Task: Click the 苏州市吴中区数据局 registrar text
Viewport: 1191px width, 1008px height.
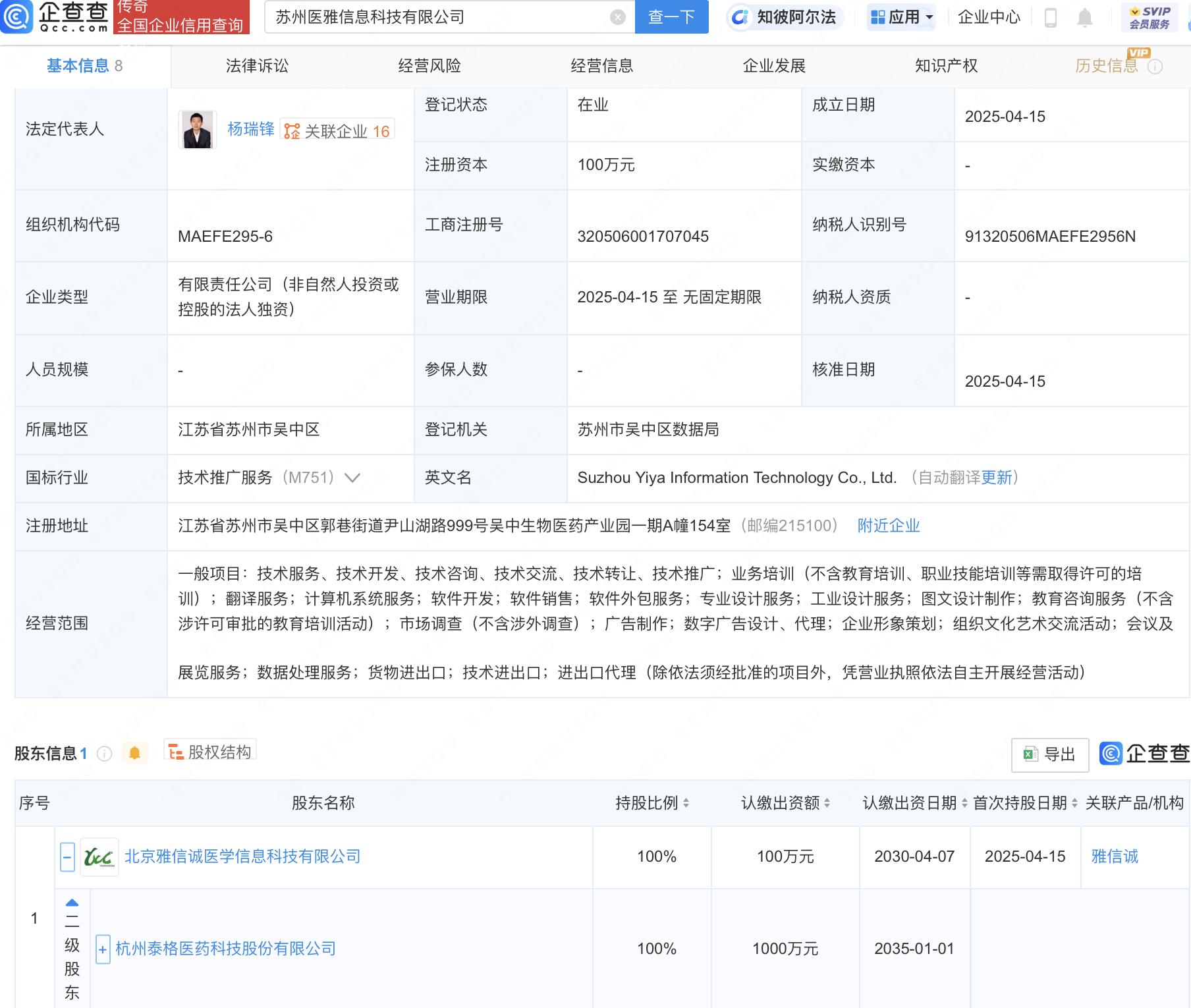Action: 648,430
